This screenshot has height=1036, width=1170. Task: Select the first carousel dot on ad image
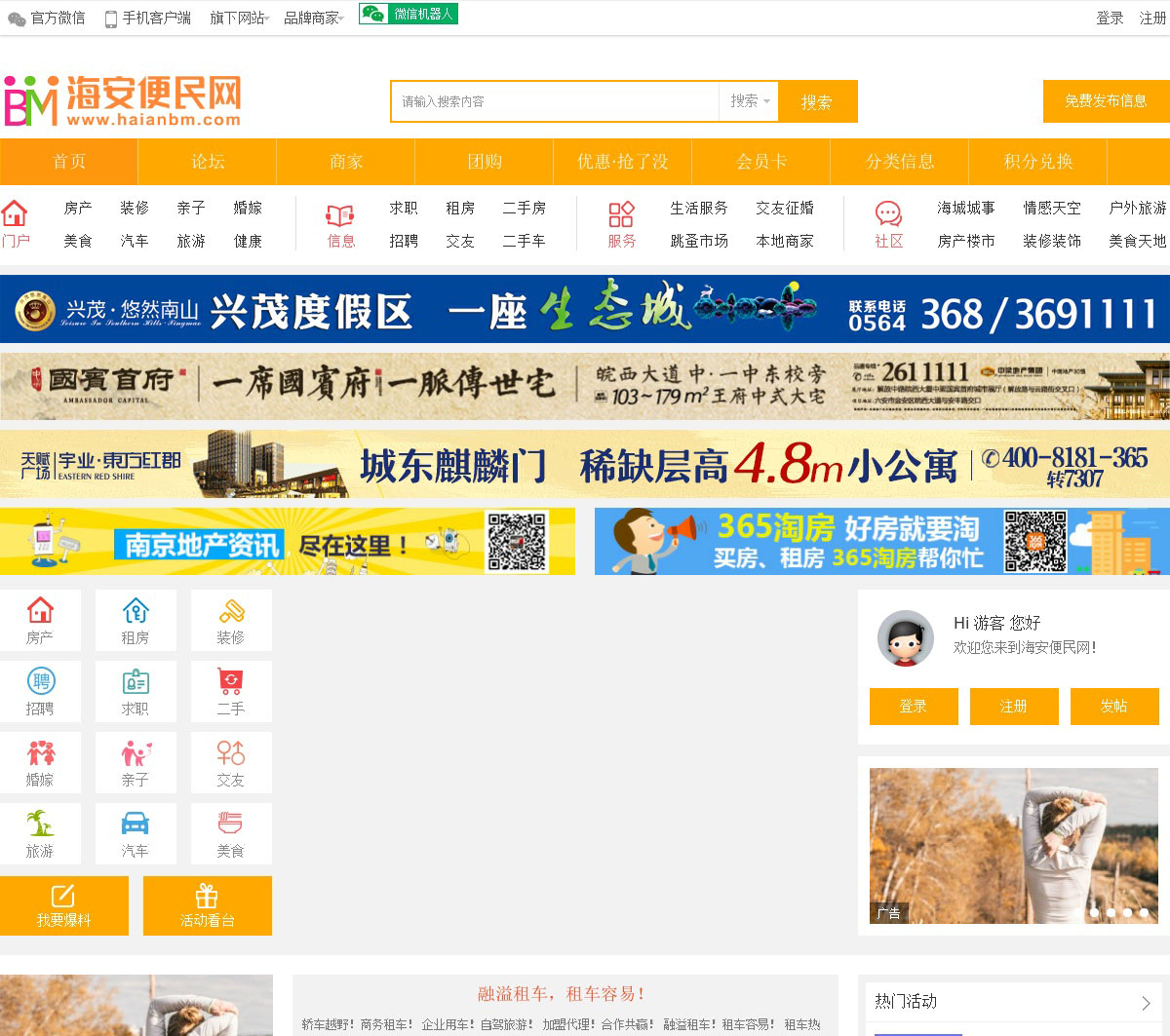1095,913
